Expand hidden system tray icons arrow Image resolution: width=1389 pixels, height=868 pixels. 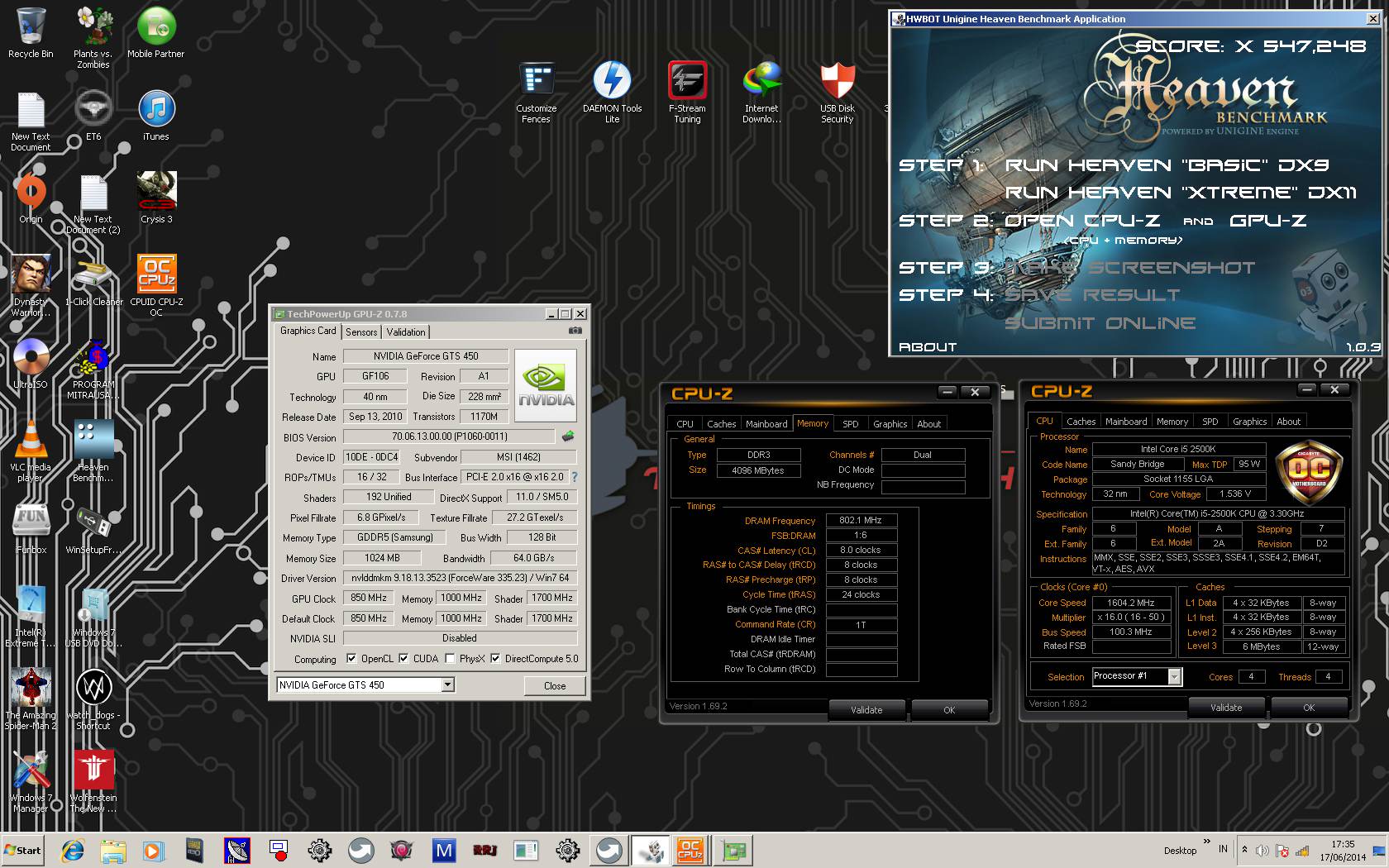tap(1244, 849)
